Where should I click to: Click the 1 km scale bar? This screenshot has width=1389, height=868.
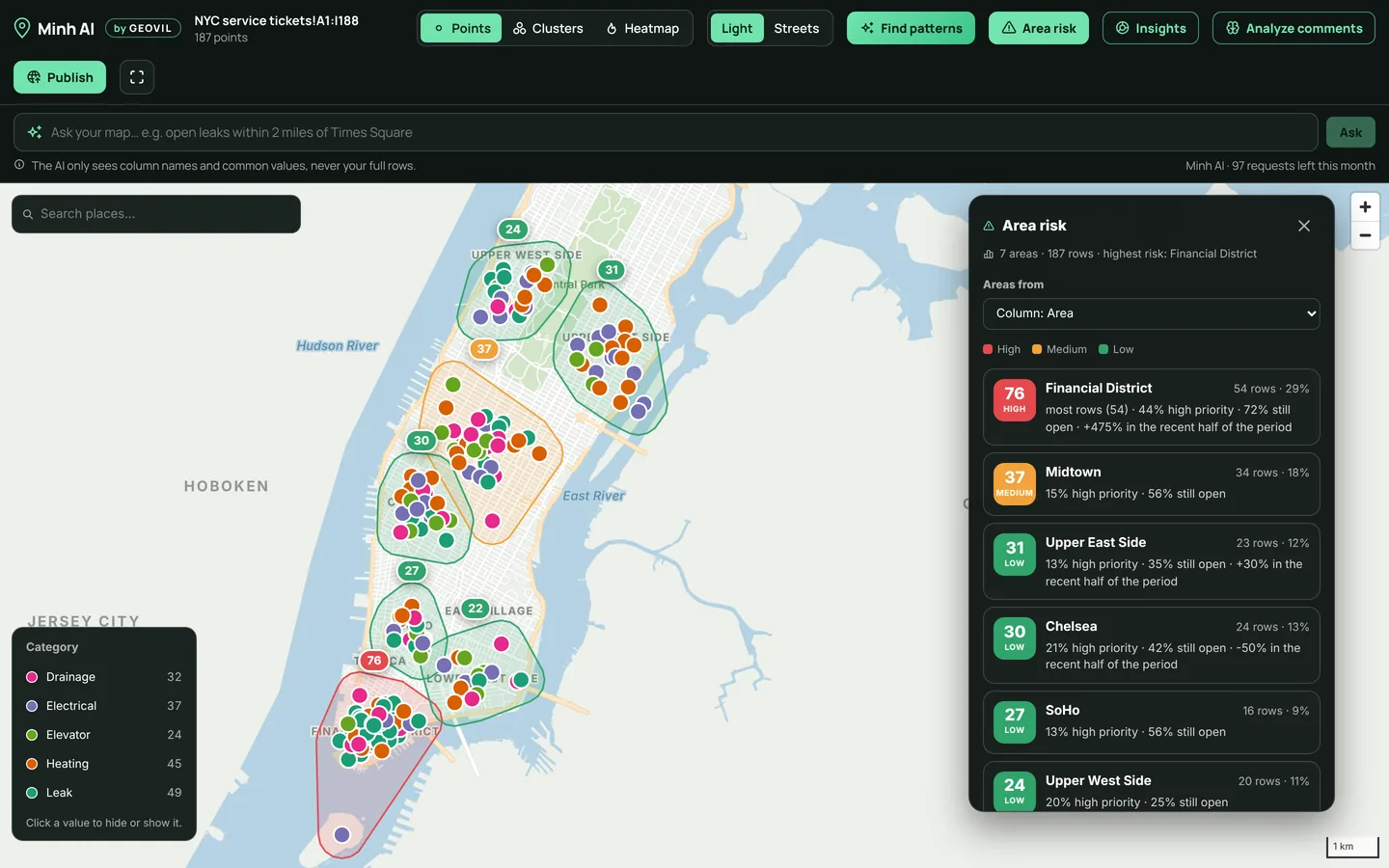1352,846
